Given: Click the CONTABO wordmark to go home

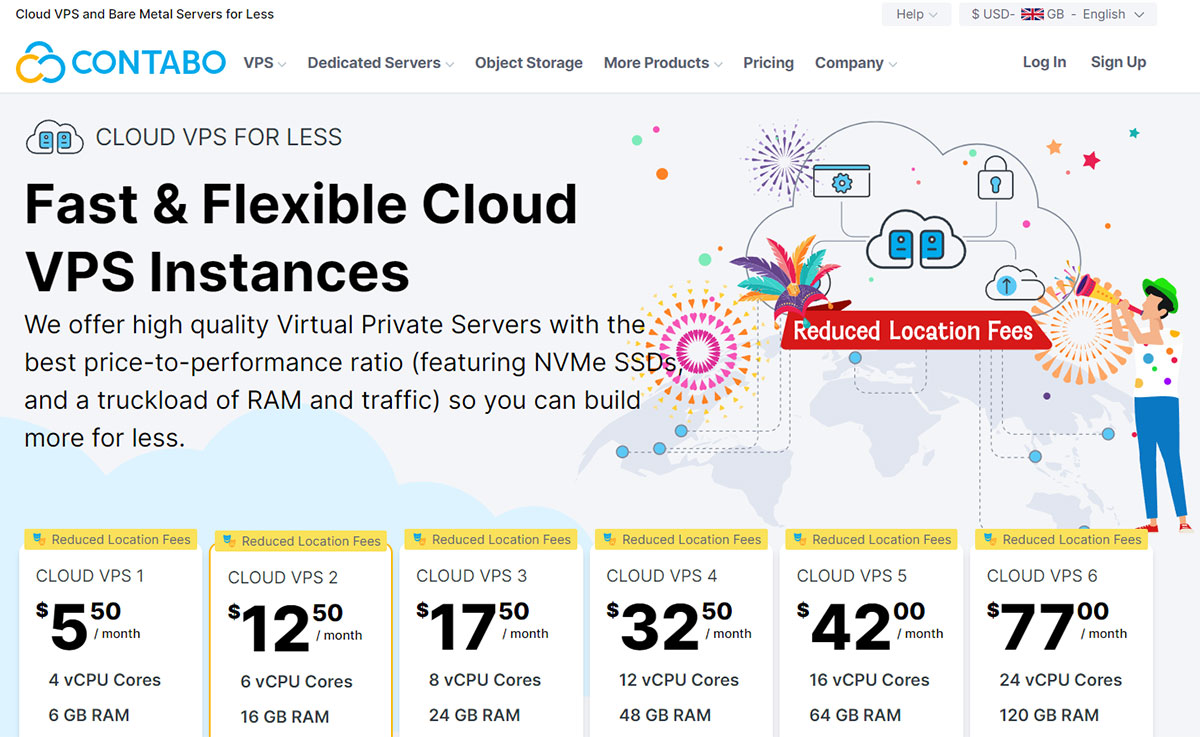Looking at the screenshot, I should [x=149, y=62].
